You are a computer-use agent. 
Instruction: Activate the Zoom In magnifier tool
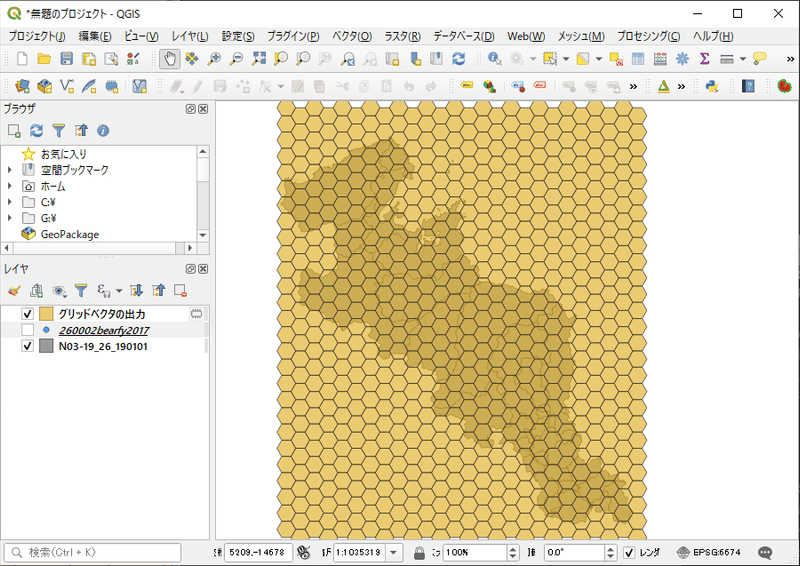214,59
